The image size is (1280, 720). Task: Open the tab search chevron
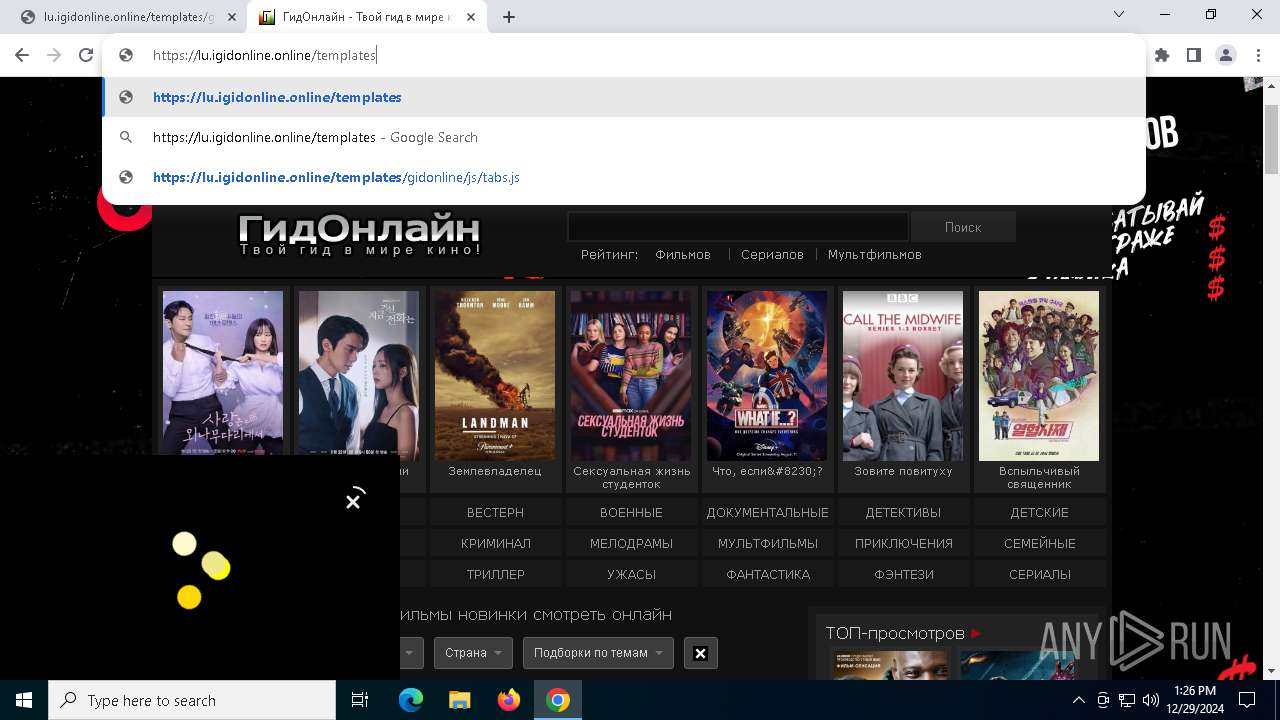pyautogui.click(x=1119, y=15)
